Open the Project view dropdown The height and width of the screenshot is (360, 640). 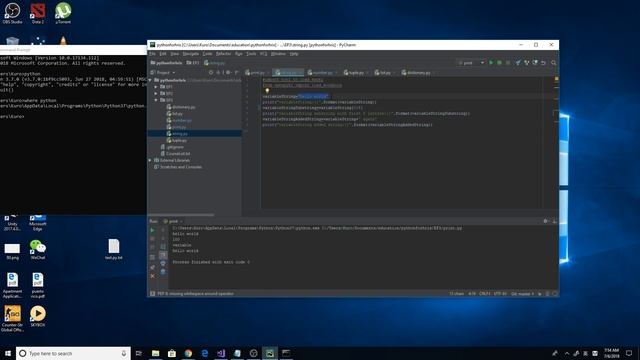163,73
